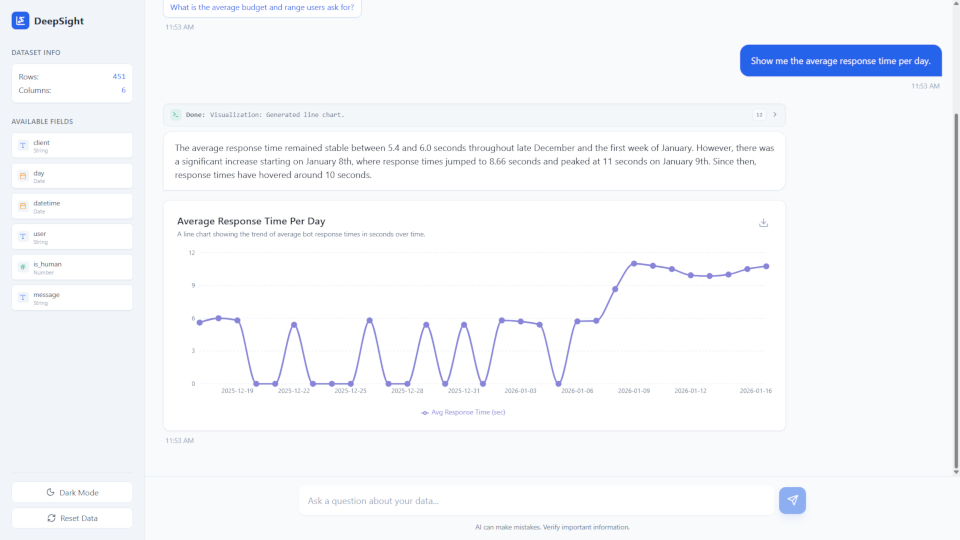Click the client field text icon
The height and width of the screenshot is (540, 960).
[23, 146]
